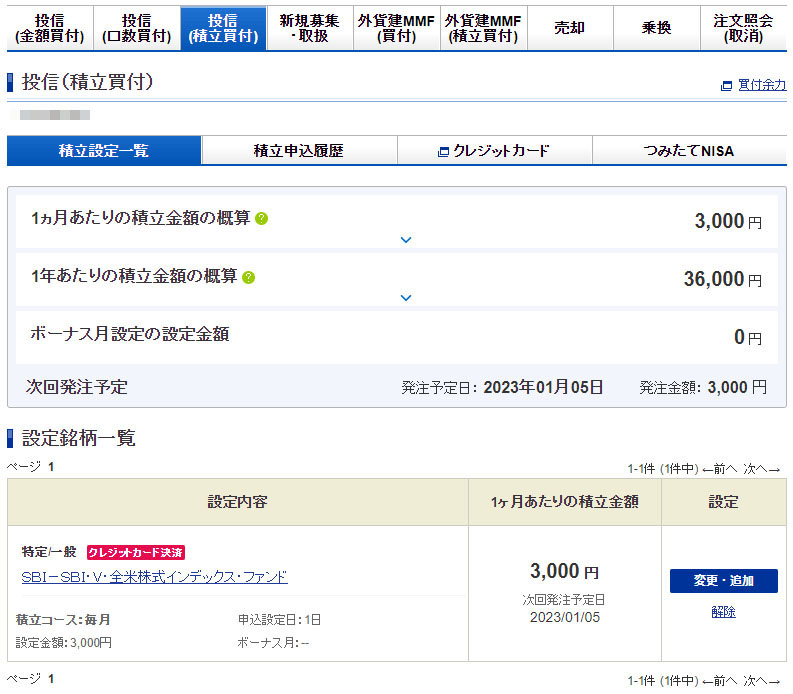The width and height of the screenshot is (793, 694).
Task: Click help icon beside 1年あたりの積立金額の概算
Action: [248, 278]
